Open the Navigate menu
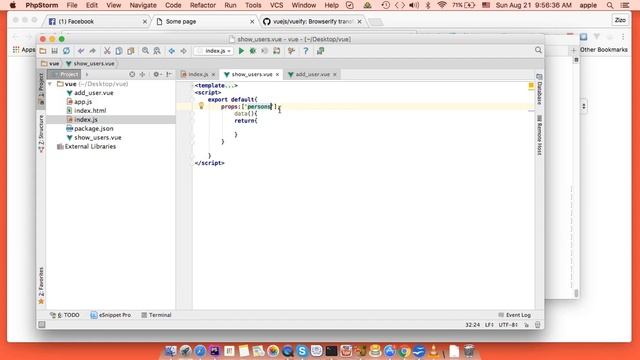The image size is (640, 360). [x=143, y=5]
